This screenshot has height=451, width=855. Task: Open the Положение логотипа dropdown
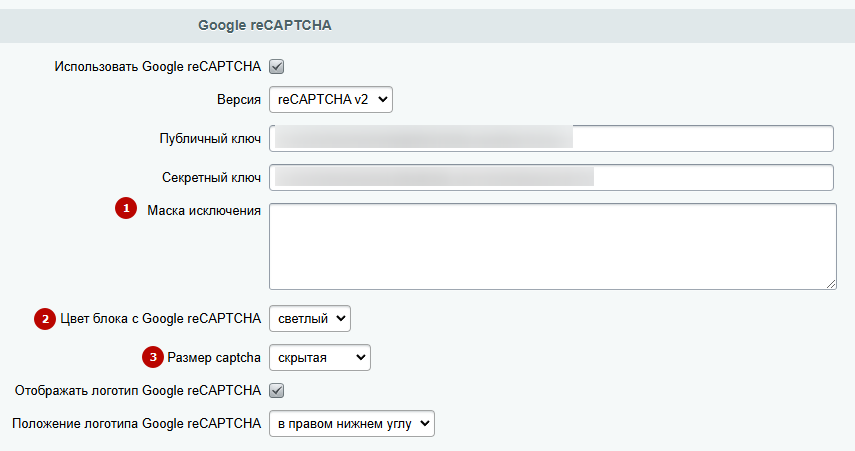click(x=352, y=424)
